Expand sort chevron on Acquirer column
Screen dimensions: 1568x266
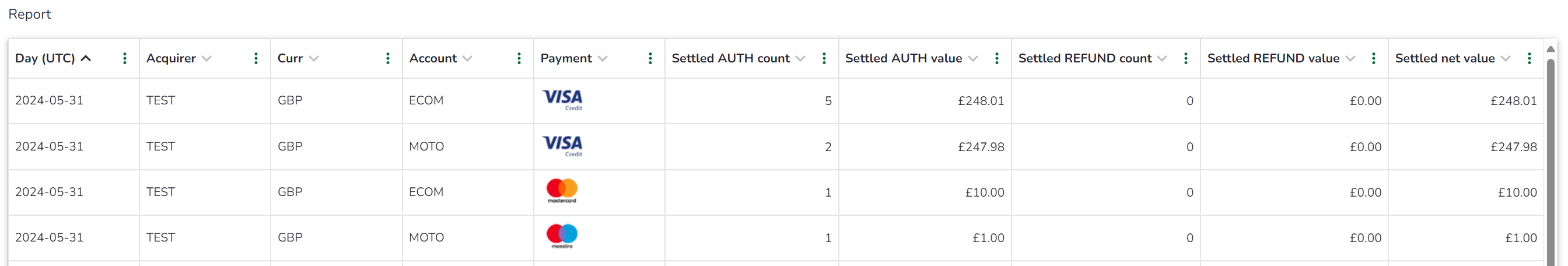[207, 58]
